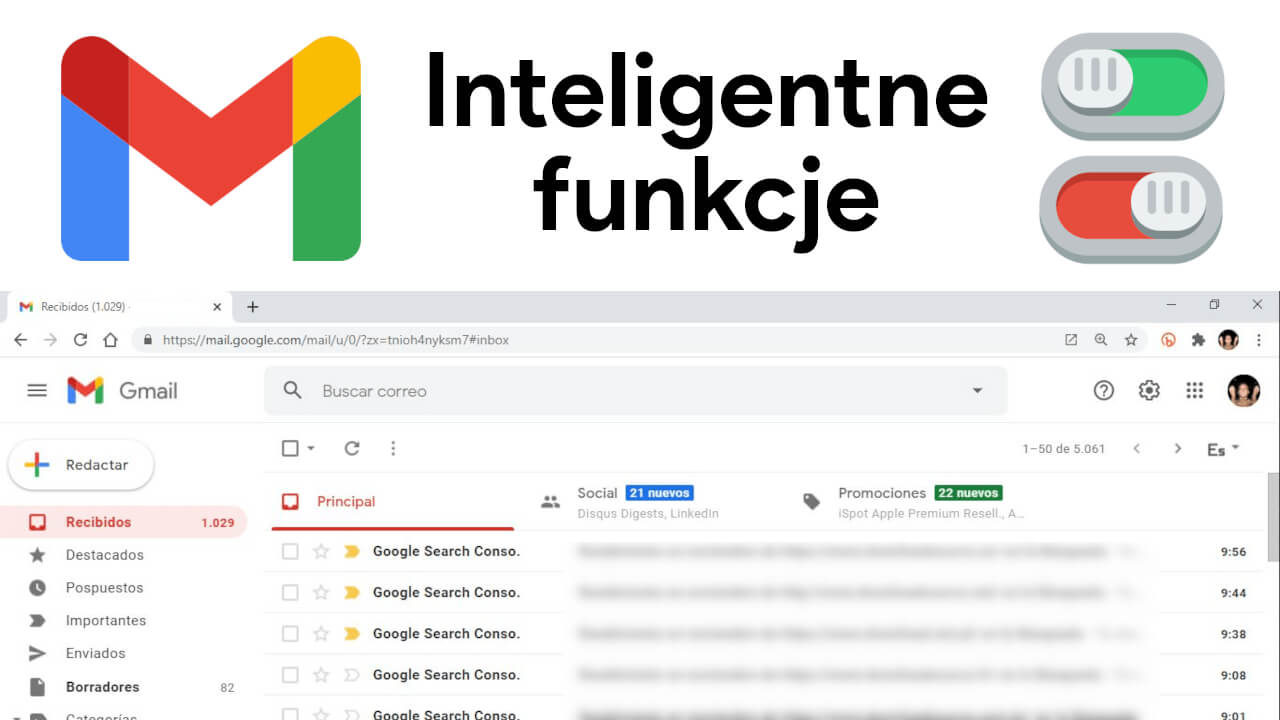Reload the page with the browser refresh icon

81,340
